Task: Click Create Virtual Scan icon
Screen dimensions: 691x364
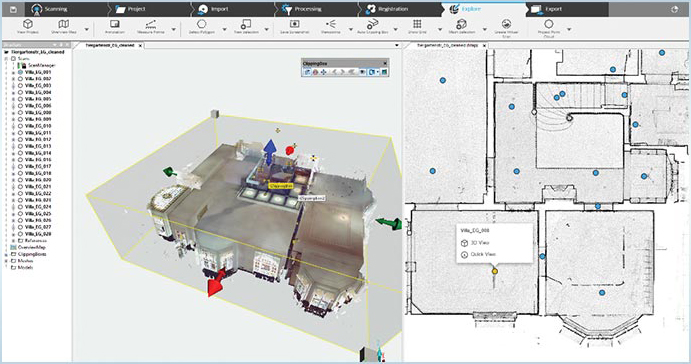Action: (506, 24)
